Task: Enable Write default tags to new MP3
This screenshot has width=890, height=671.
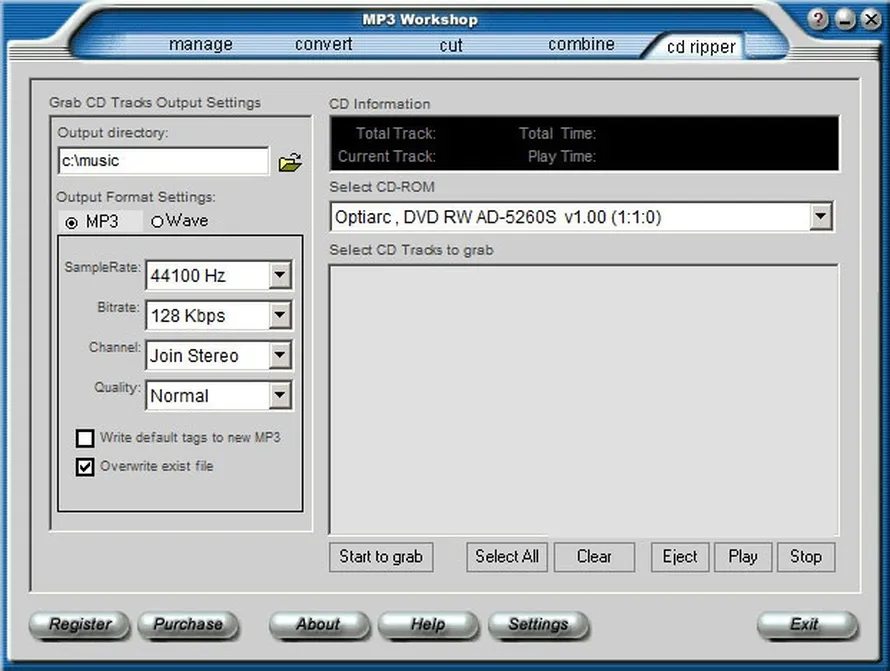Action: click(x=85, y=438)
